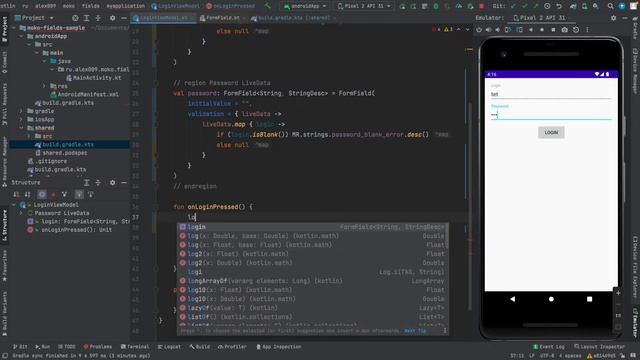Open the Logcat tool window tab
The width and height of the screenshot is (640, 360).
(169, 347)
